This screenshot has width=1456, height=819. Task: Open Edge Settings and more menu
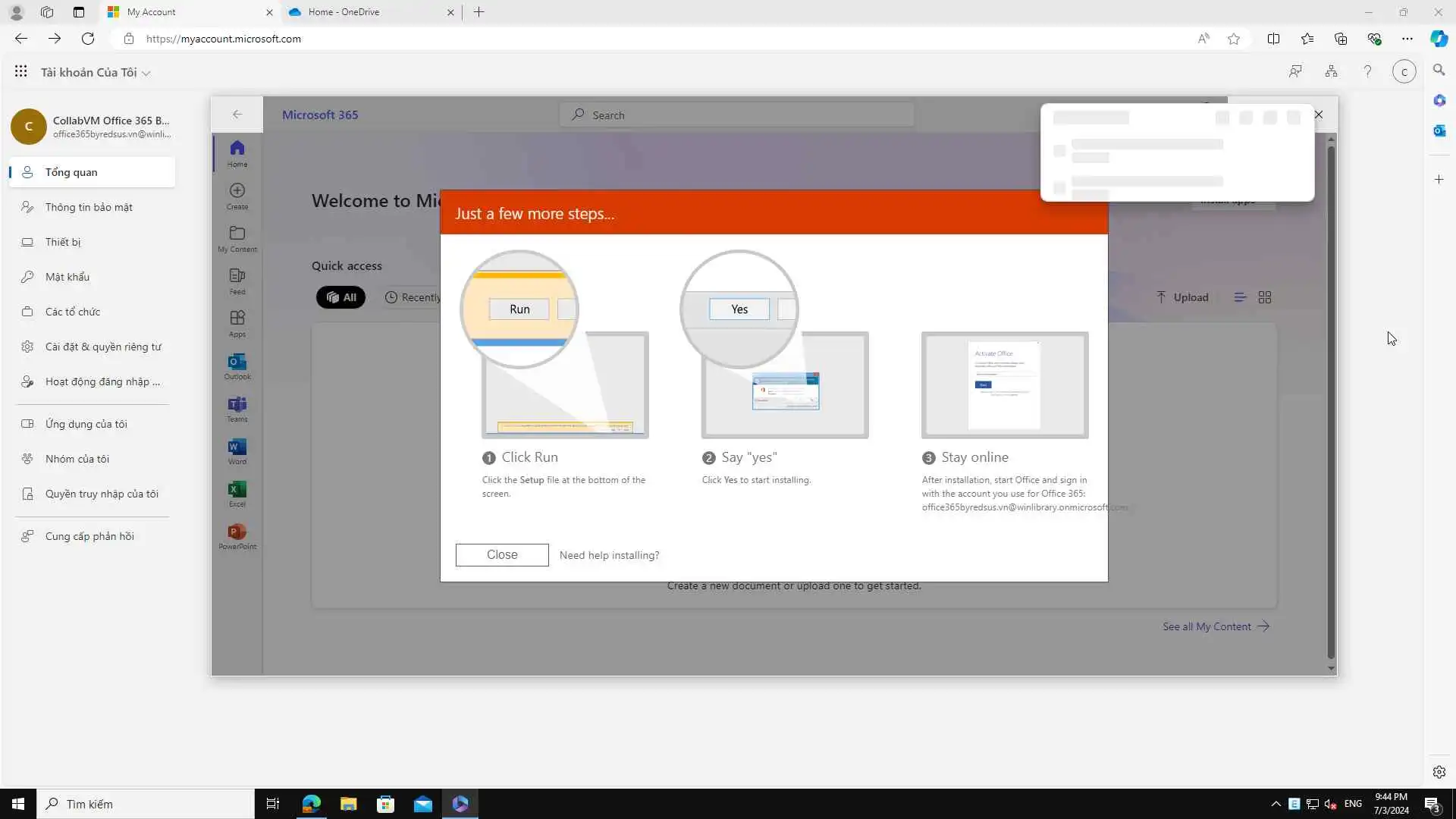[x=1407, y=39]
